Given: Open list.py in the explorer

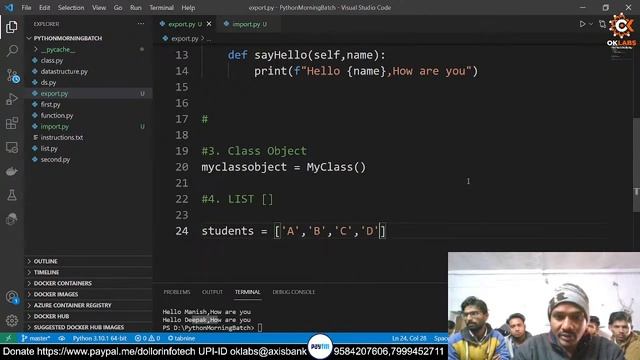Looking at the screenshot, I should pos(49,149).
